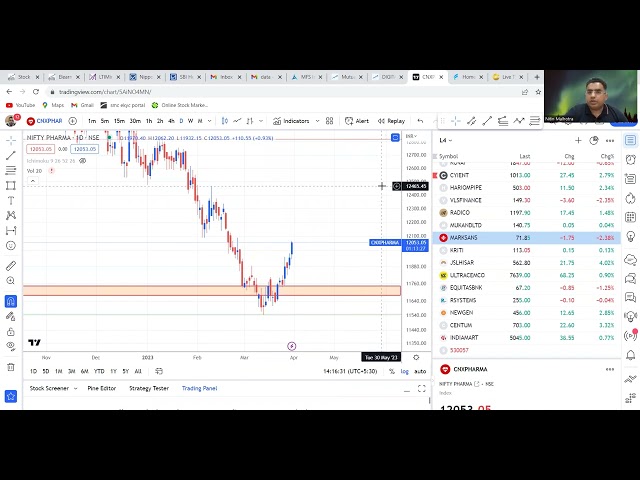Screen dimensions: 640x480
Task: Open the candle chart type selector
Action: pyautogui.click(x=225, y=121)
